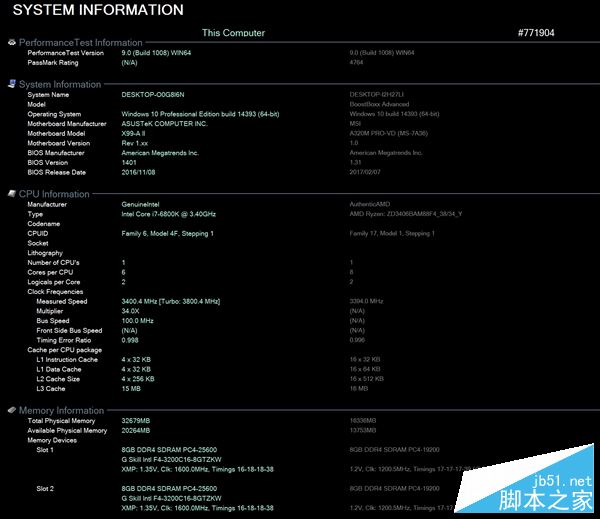The width and height of the screenshot is (600, 519).
Task: Select the 'PerformanceTest Version' row label
Action: point(65,53)
